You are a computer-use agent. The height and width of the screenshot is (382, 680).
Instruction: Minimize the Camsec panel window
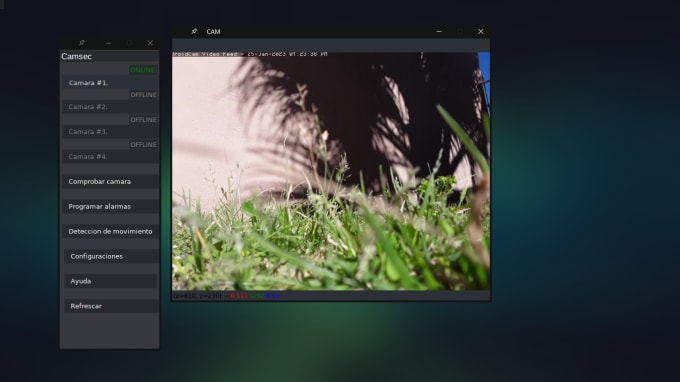click(108, 43)
